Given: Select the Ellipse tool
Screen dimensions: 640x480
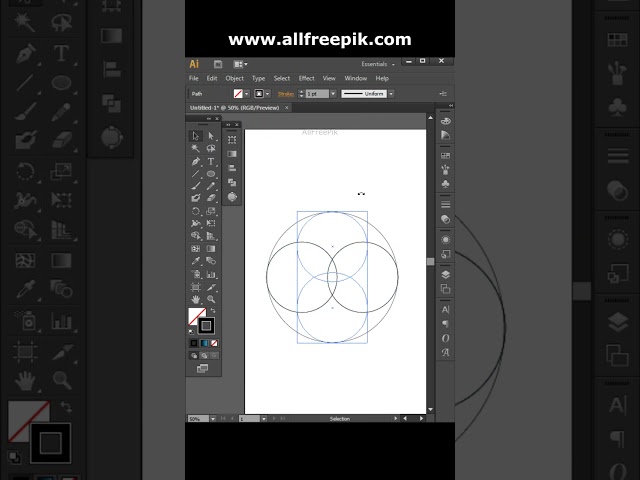Looking at the screenshot, I should tap(211, 174).
